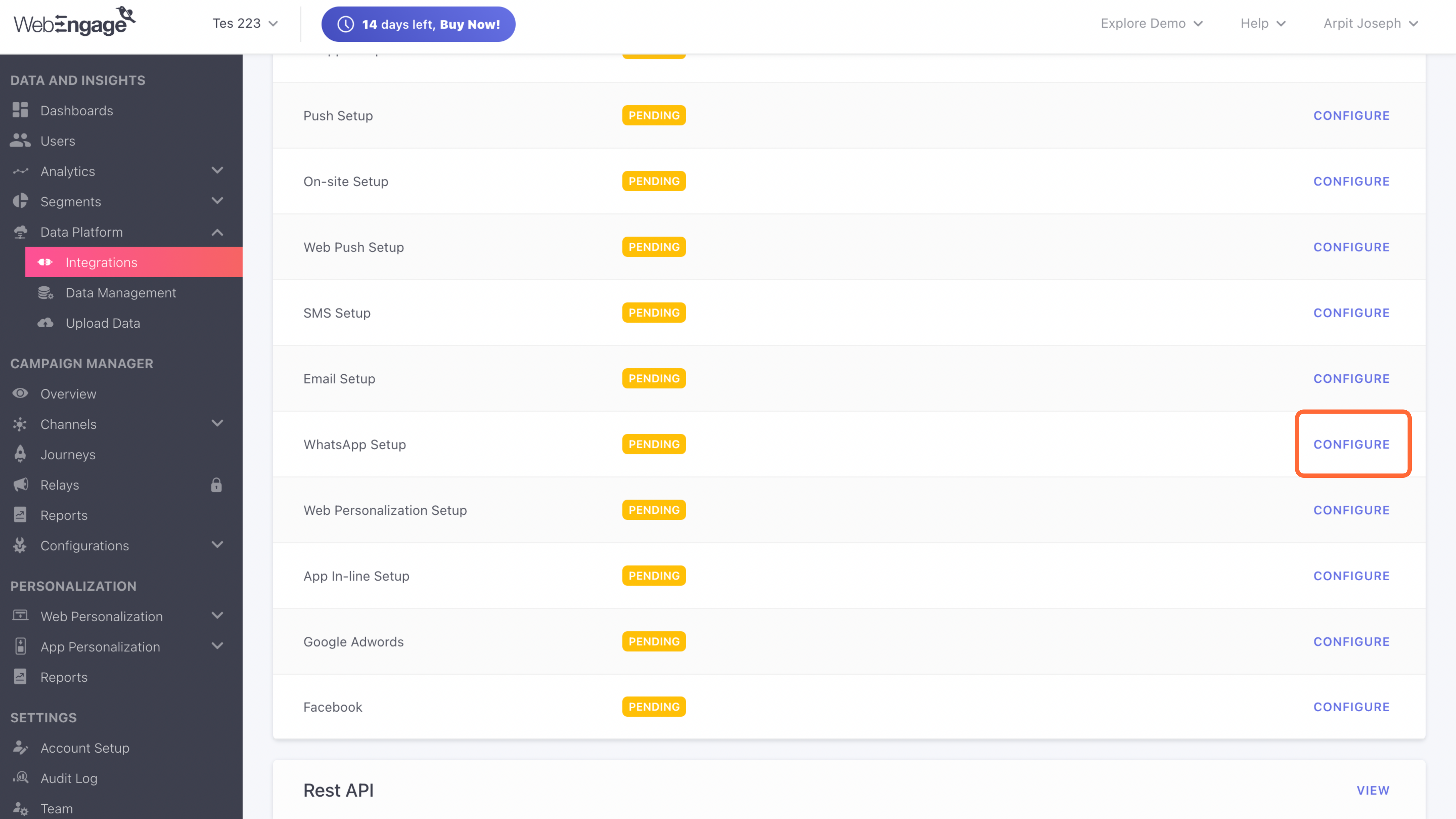Open Segments from its pie-chart icon
The image size is (1456, 819).
click(20, 201)
